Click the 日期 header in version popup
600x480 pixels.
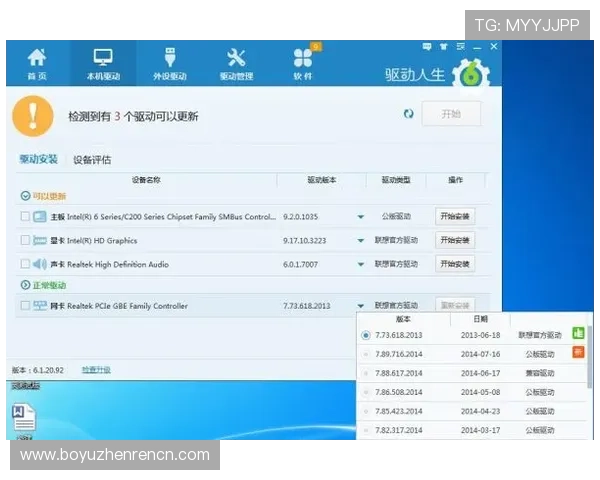click(x=481, y=319)
